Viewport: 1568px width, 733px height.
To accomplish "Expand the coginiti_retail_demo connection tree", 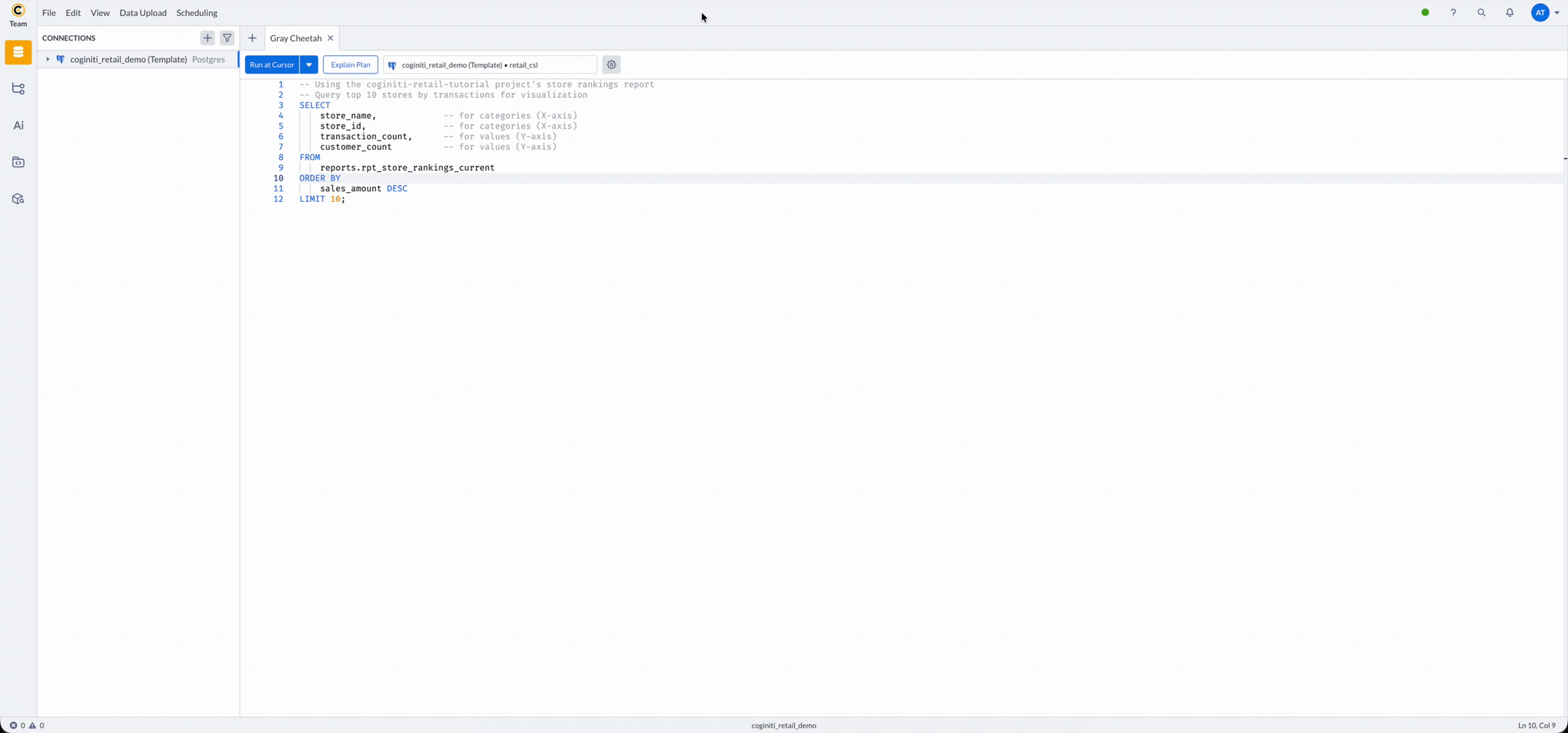I will point(47,59).
